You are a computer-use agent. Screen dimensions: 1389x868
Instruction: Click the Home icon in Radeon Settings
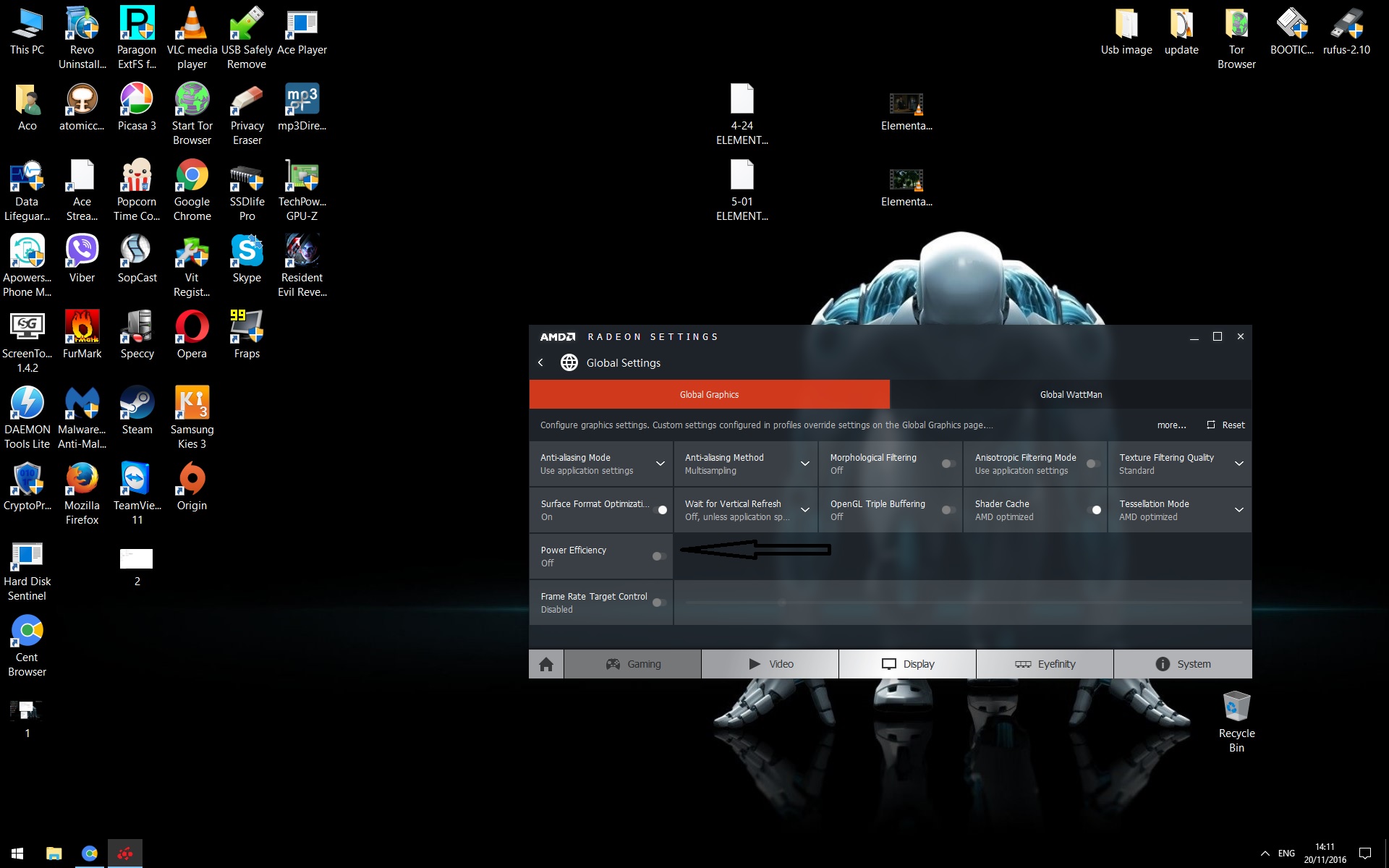click(x=546, y=664)
